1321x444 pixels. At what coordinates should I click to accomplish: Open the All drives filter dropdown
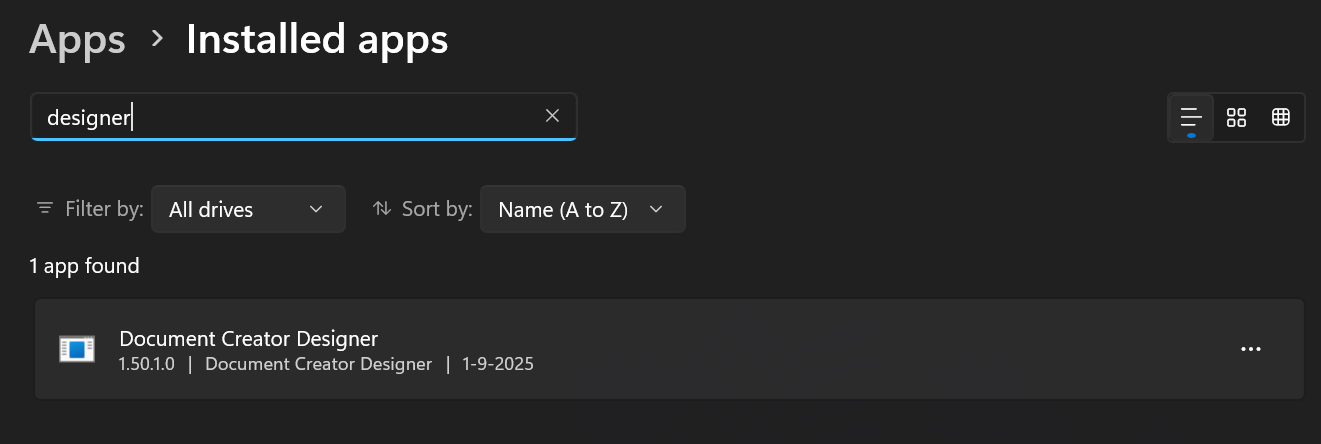[x=247, y=209]
